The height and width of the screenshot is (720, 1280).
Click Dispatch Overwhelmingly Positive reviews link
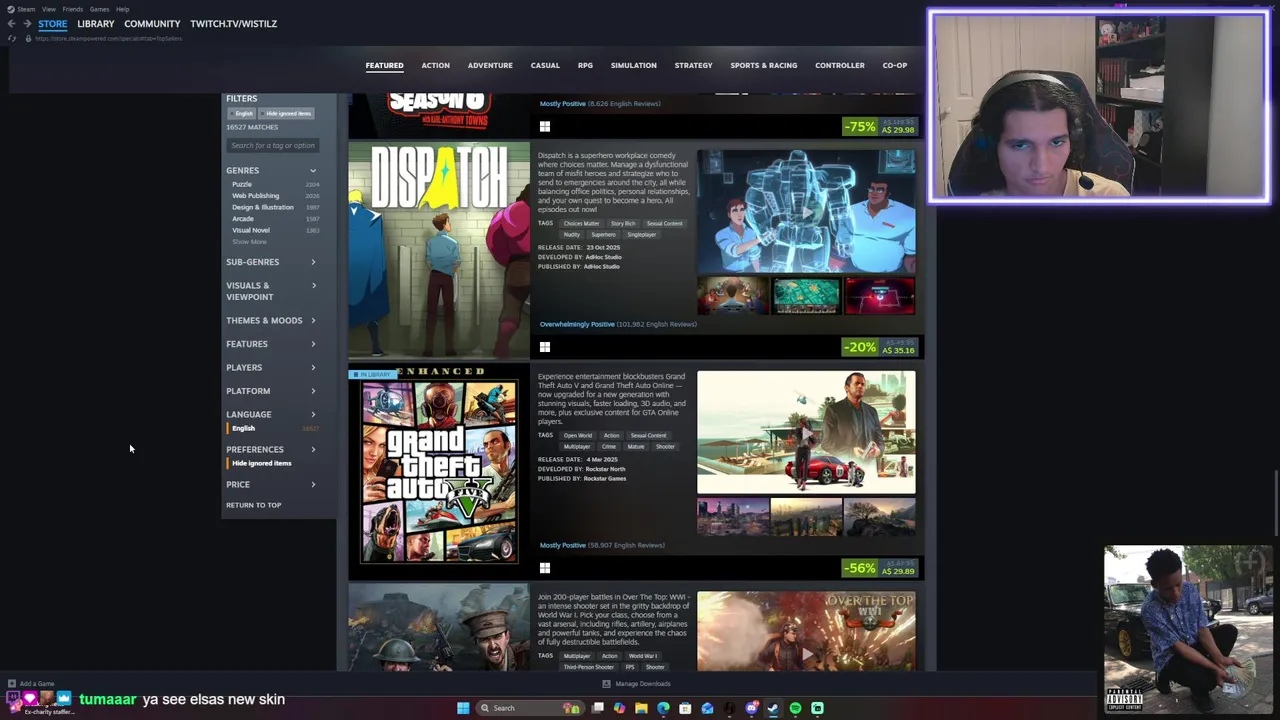point(618,324)
